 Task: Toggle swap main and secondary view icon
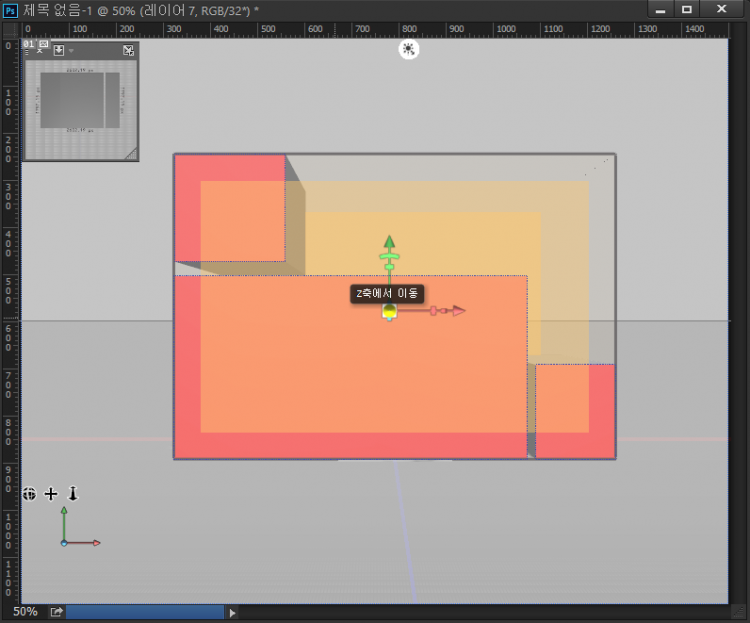click(x=128, y=50)
